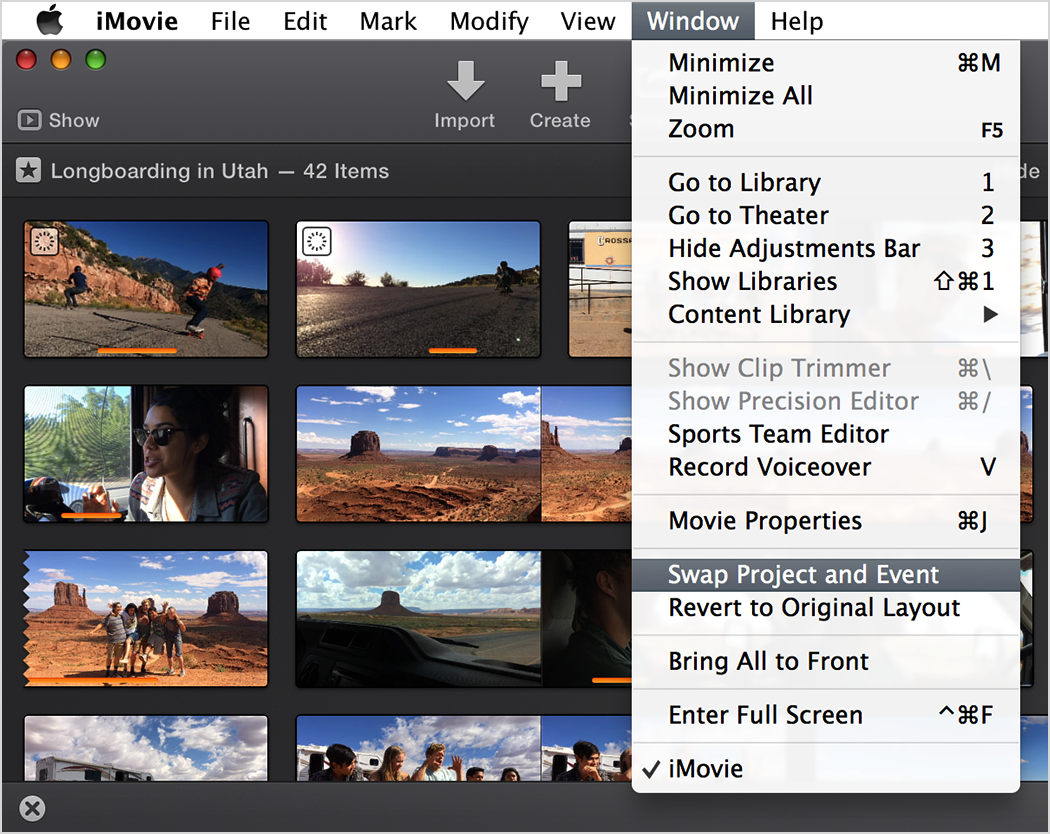Open the Modify menu
The image size is (1050, 834).
click(x=489, y=21)
